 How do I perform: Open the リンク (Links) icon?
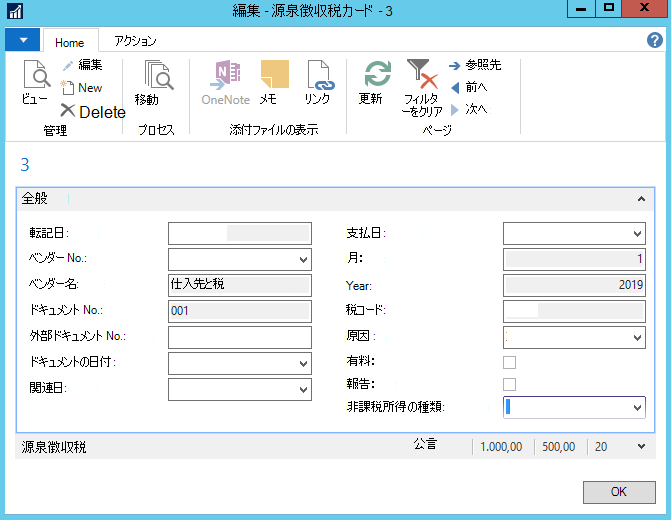point(320,74)
